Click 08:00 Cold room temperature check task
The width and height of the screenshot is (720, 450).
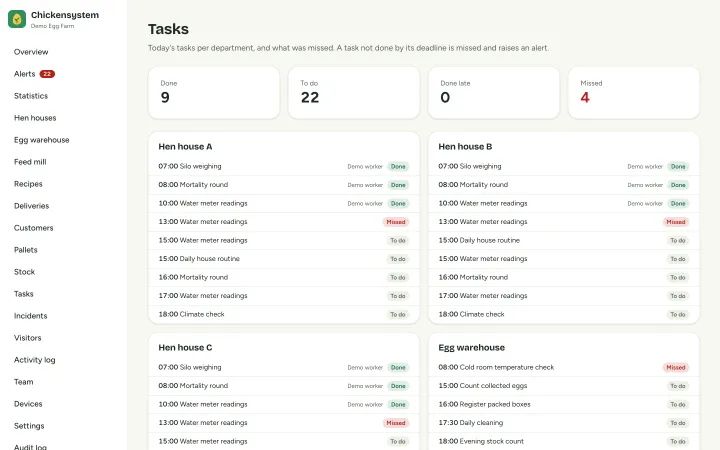(x=564, y=368)
